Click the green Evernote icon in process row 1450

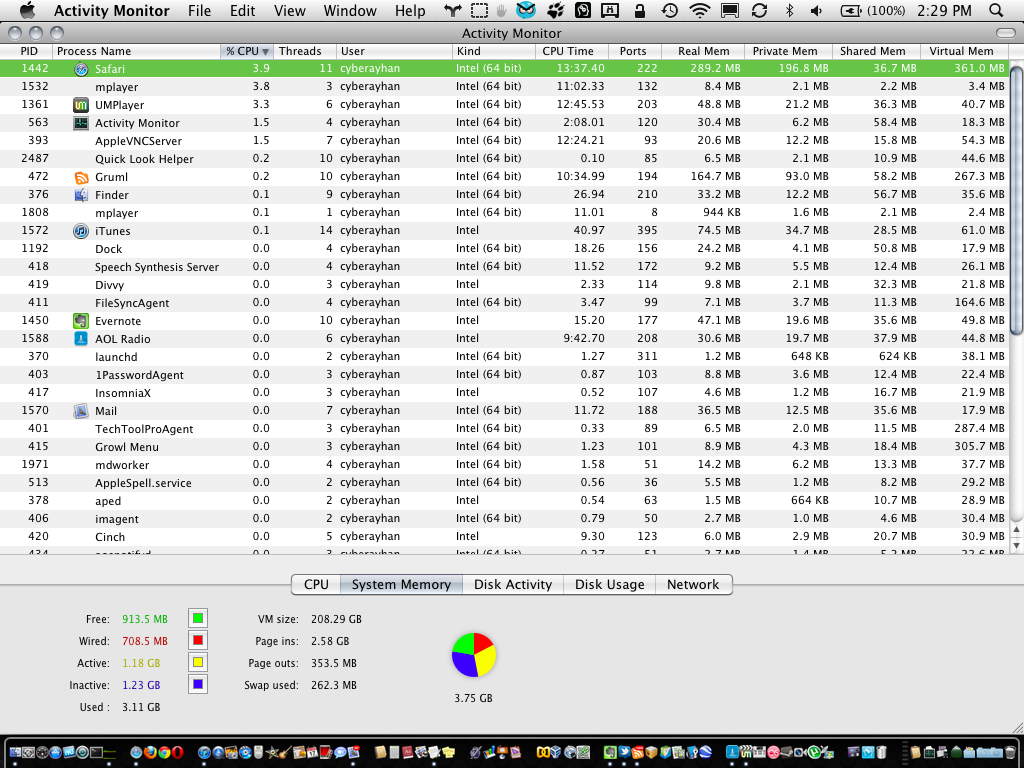tap(81, 321)
